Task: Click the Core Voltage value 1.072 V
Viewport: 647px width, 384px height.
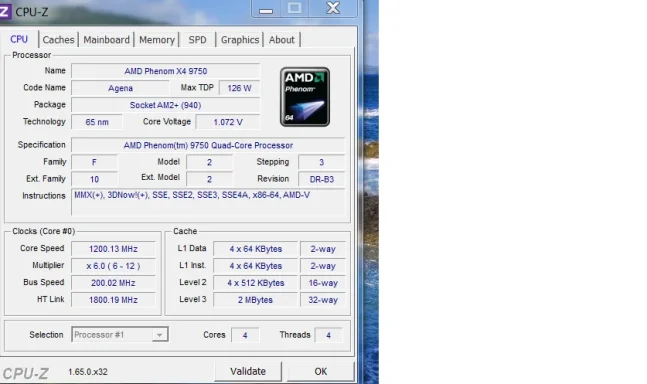Action: 228,122
